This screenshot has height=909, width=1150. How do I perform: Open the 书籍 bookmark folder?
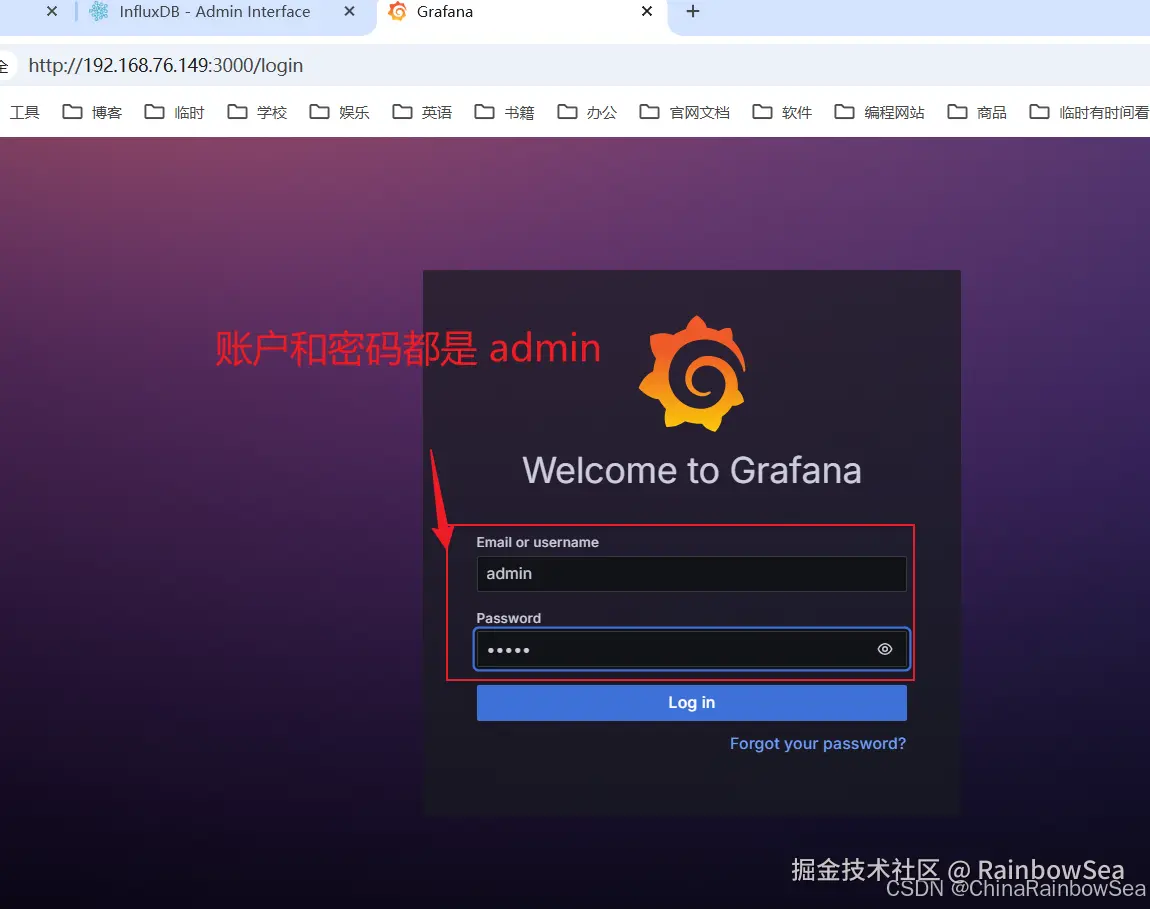505,112
